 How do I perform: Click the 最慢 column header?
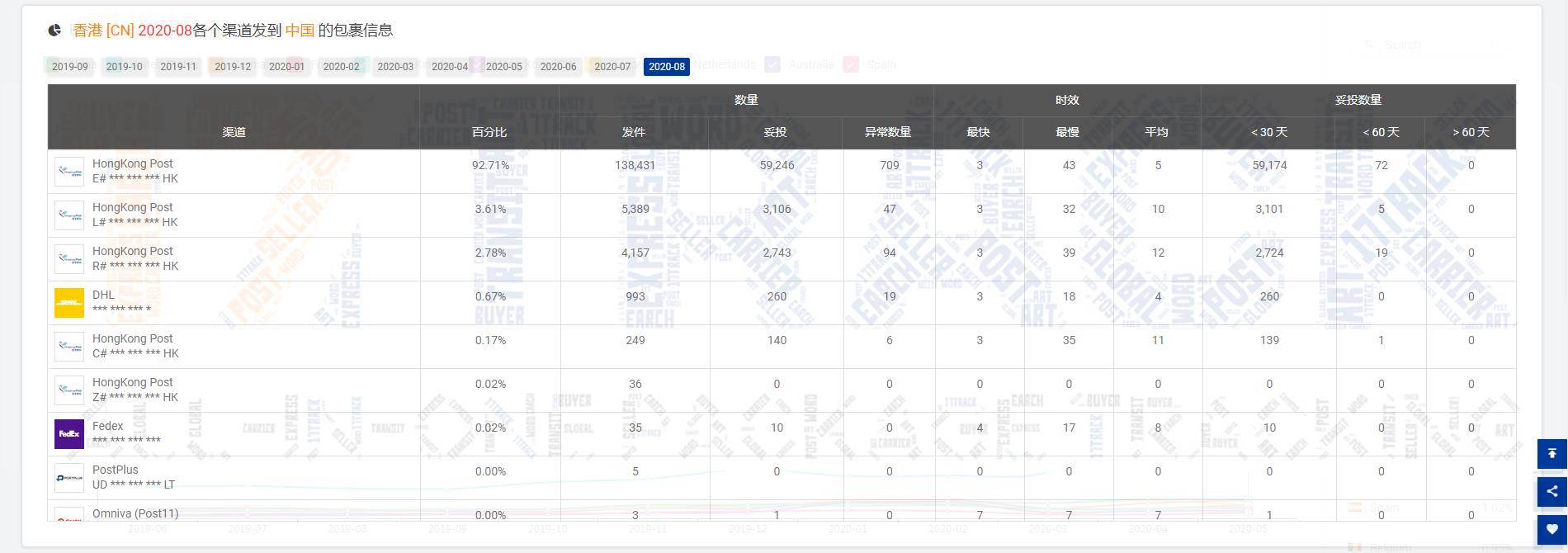(1067, 132)
